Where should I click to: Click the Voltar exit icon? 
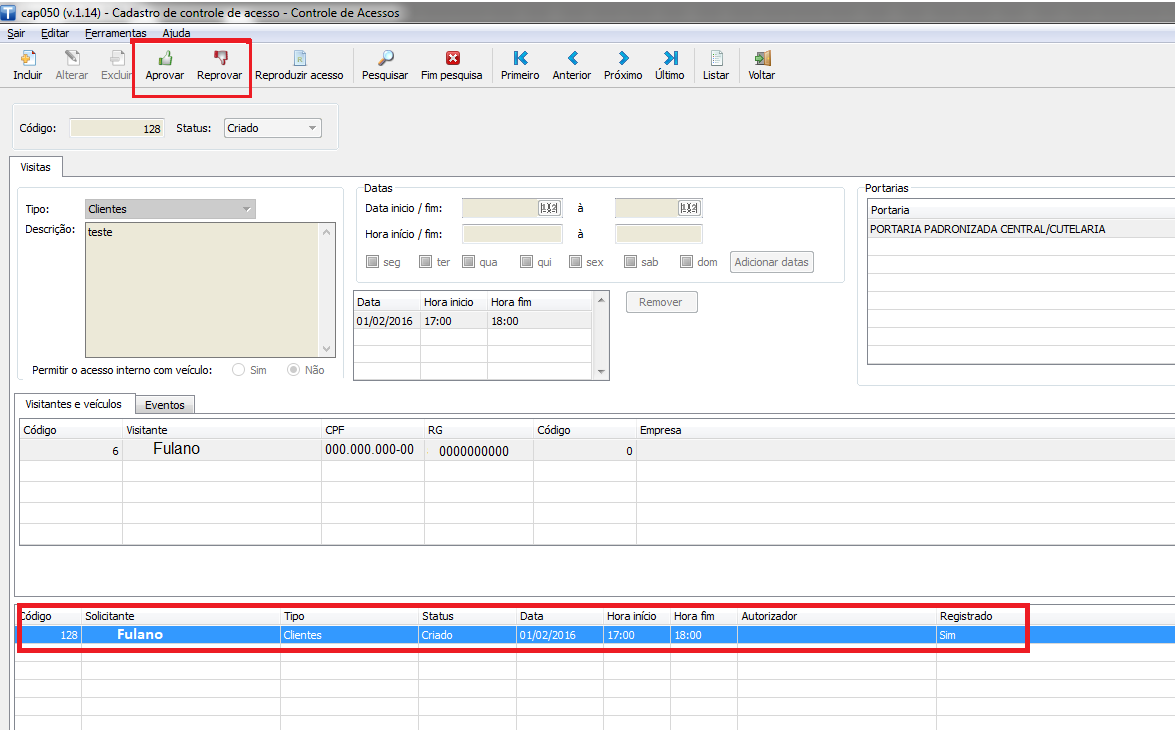pyautogui.click(x=762, y=58)
